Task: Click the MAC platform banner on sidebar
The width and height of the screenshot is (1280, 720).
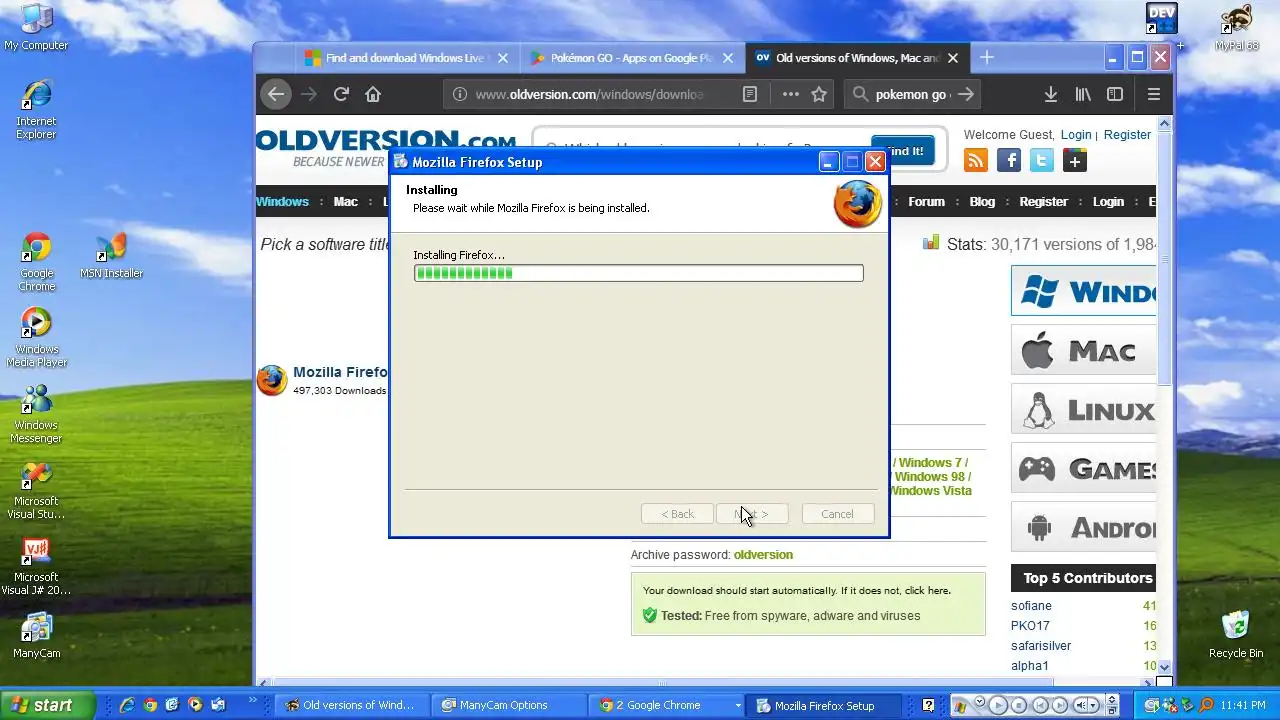Action: (x=1084, y=350)
